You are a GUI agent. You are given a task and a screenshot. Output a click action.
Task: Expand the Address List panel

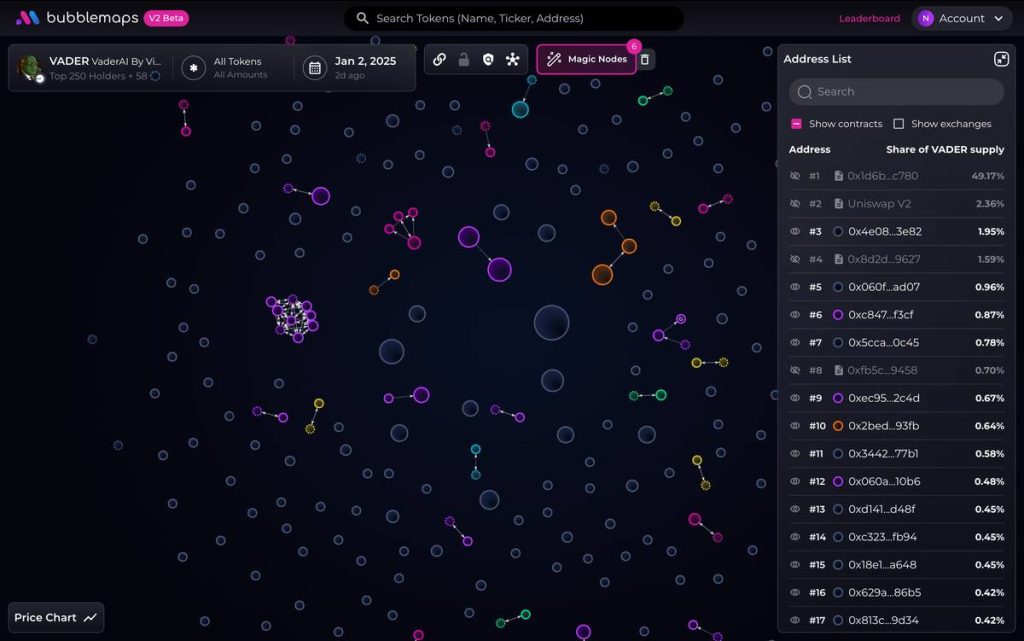(x=1001, y=59)
